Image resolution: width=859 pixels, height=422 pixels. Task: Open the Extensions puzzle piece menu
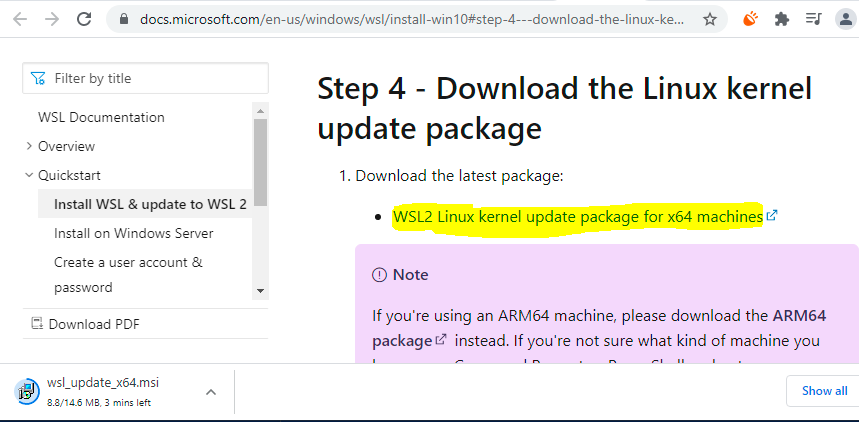(782, 20)
